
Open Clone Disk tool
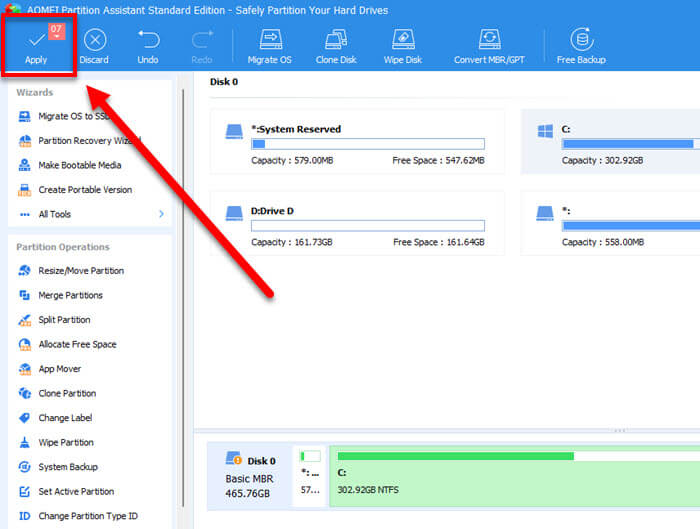[x=336, y=46]
